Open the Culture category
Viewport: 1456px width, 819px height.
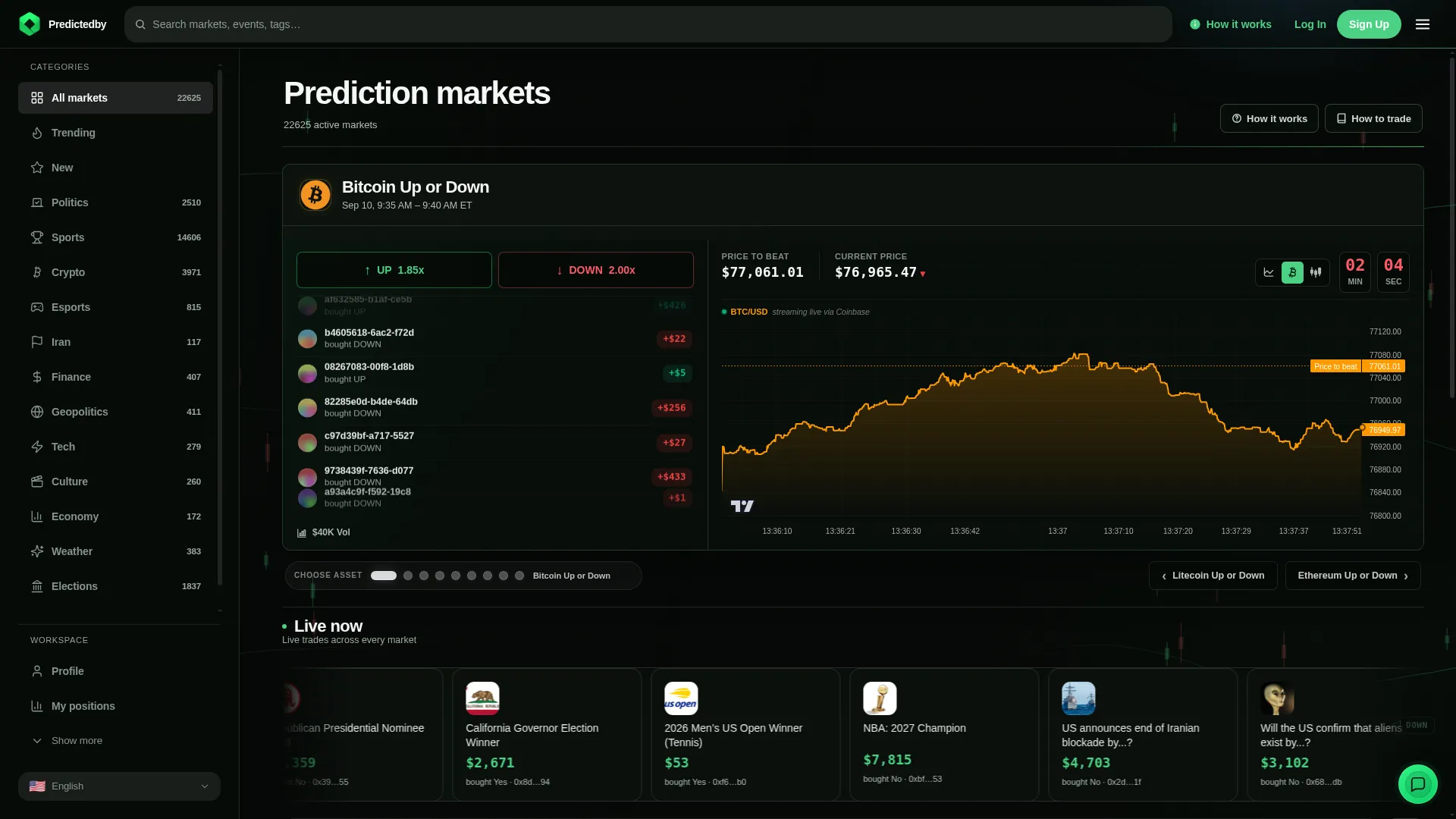[x=115, y=482]
